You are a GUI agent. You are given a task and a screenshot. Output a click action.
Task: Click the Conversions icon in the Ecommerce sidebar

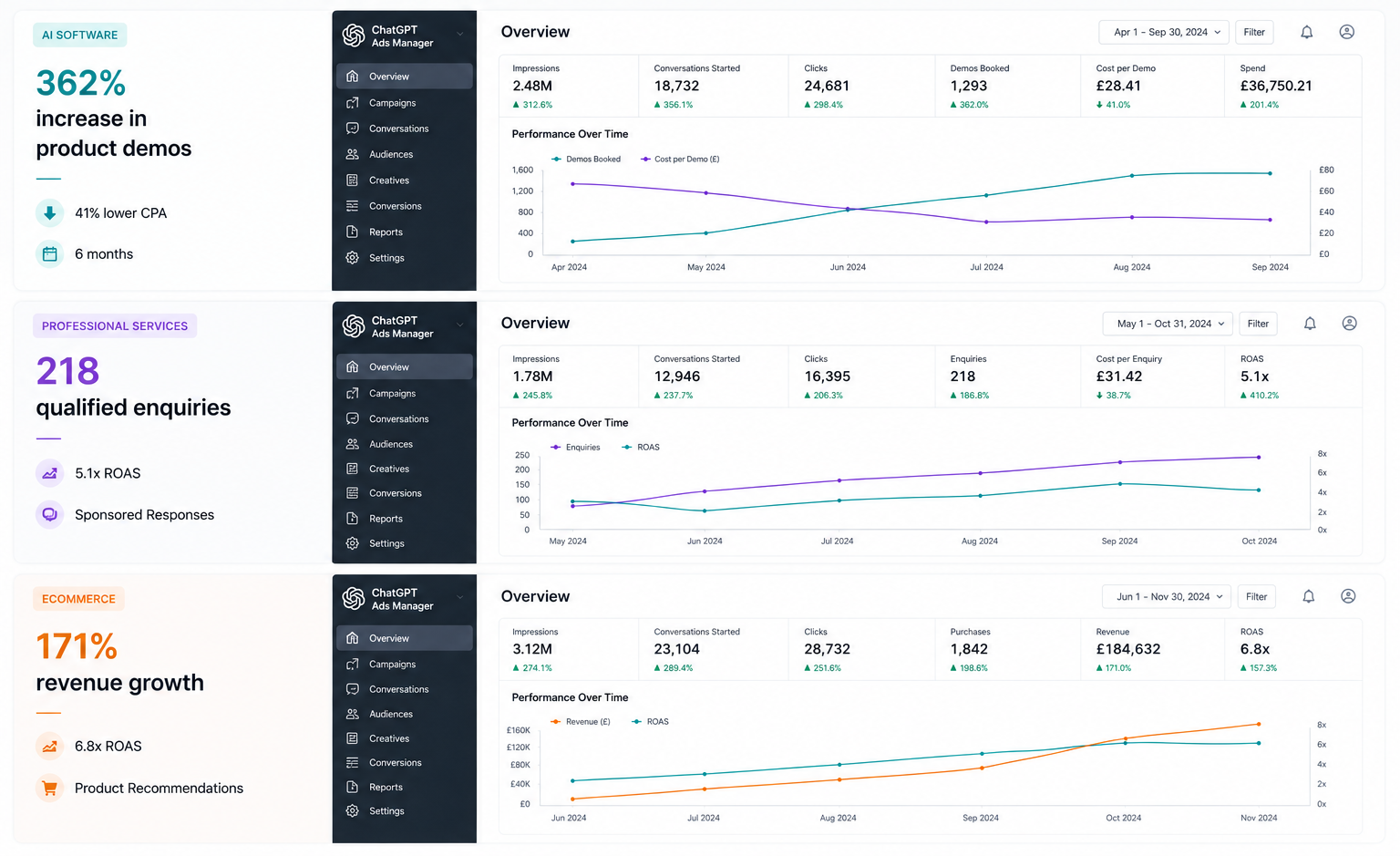(x=353, y=762)
